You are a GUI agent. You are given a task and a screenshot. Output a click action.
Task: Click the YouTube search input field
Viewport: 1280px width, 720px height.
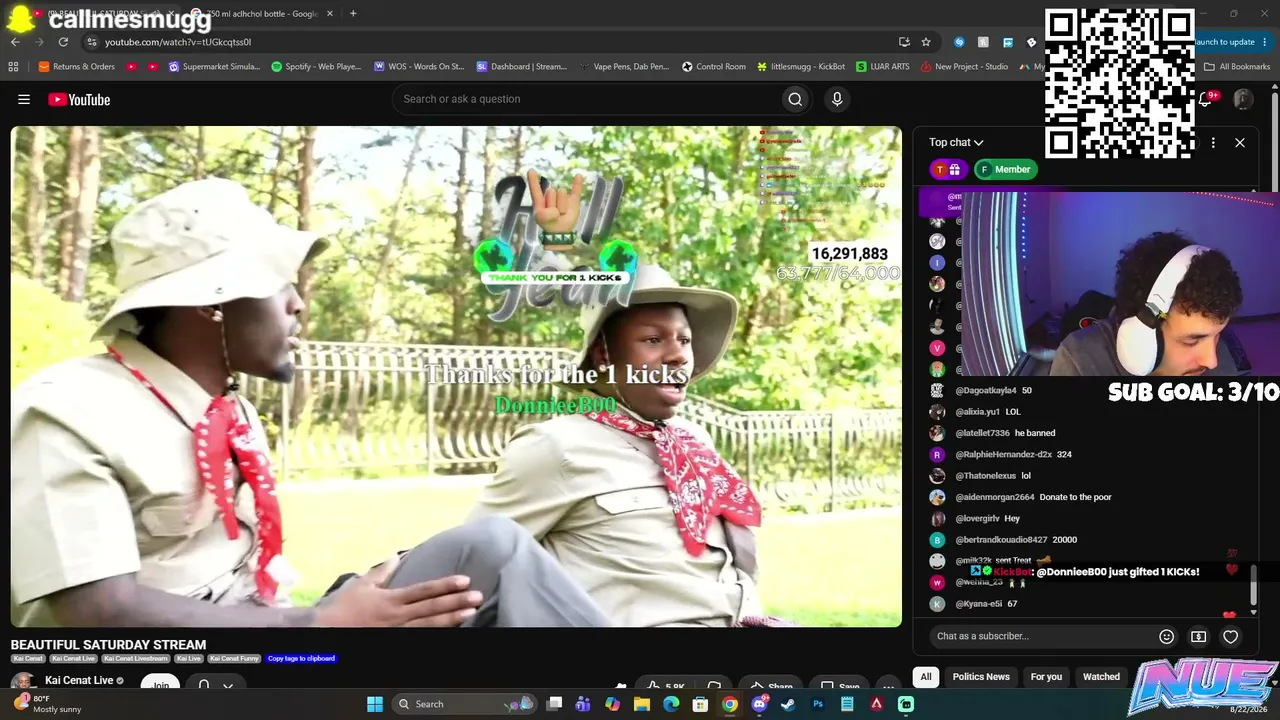pyautogui.click(x=585, y=99)
